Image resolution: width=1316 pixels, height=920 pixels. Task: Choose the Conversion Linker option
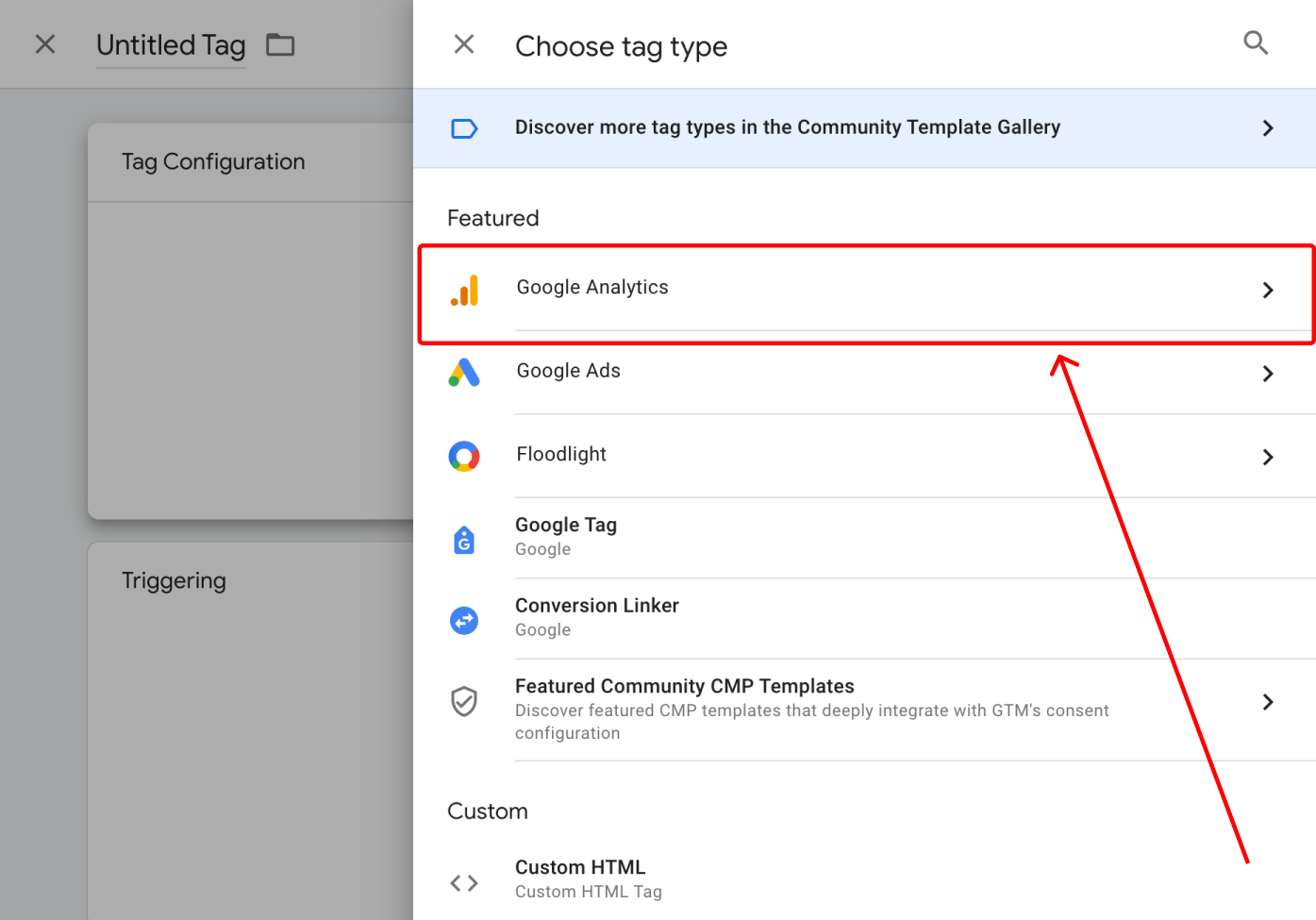(864, 619)
